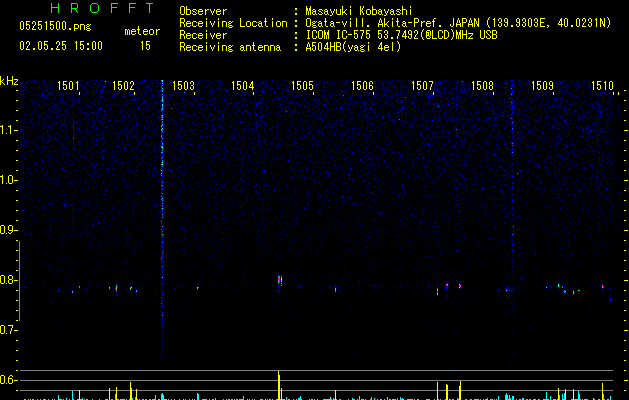Click the meteor count value 15

[x=145, y=46]
